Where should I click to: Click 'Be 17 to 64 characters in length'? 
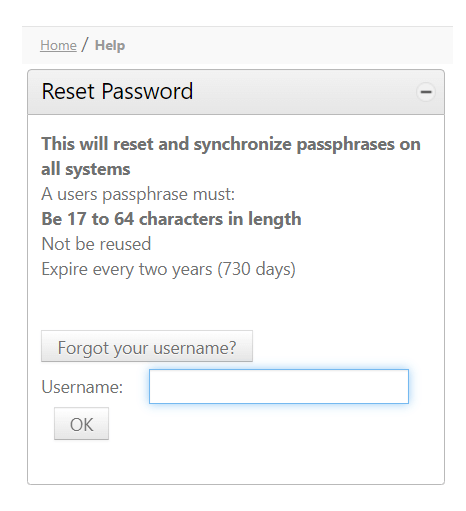pos(171,219)
